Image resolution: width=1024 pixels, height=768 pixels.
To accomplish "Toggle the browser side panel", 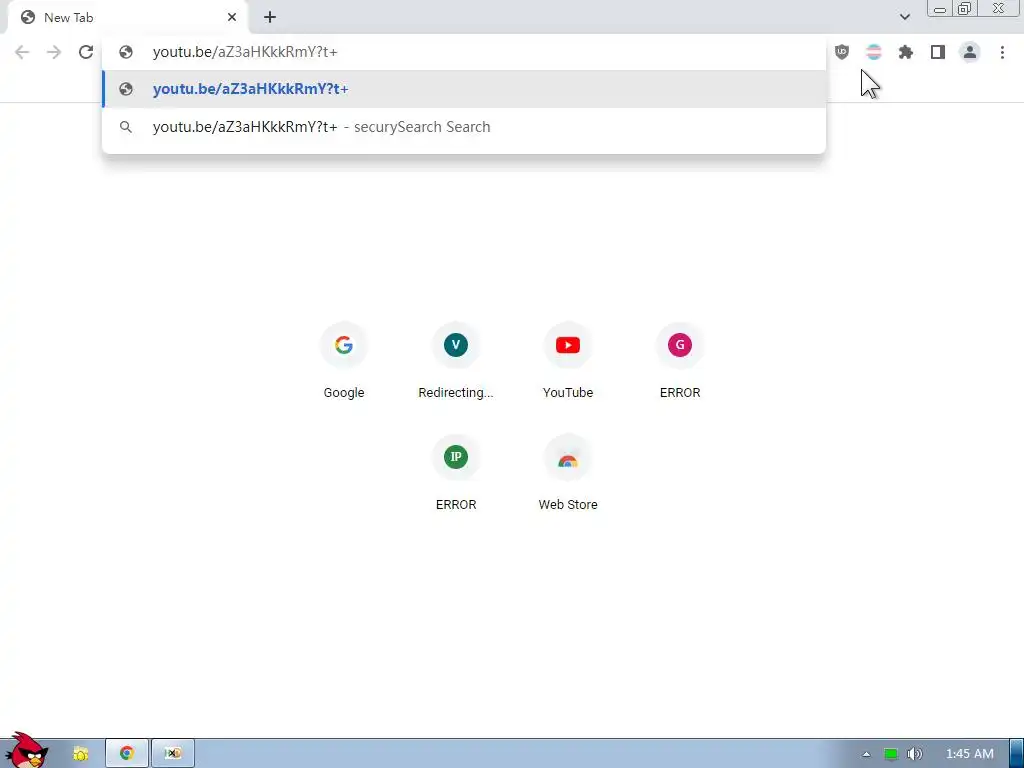I will click(x=938, y=52).
